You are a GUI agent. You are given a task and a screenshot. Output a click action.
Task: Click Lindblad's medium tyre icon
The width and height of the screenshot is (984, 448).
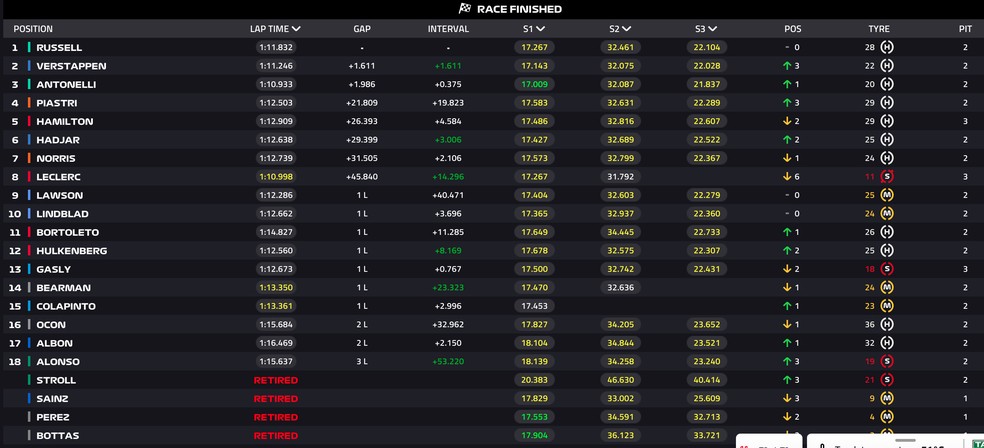pyautogui.click(x=887, y=213)
